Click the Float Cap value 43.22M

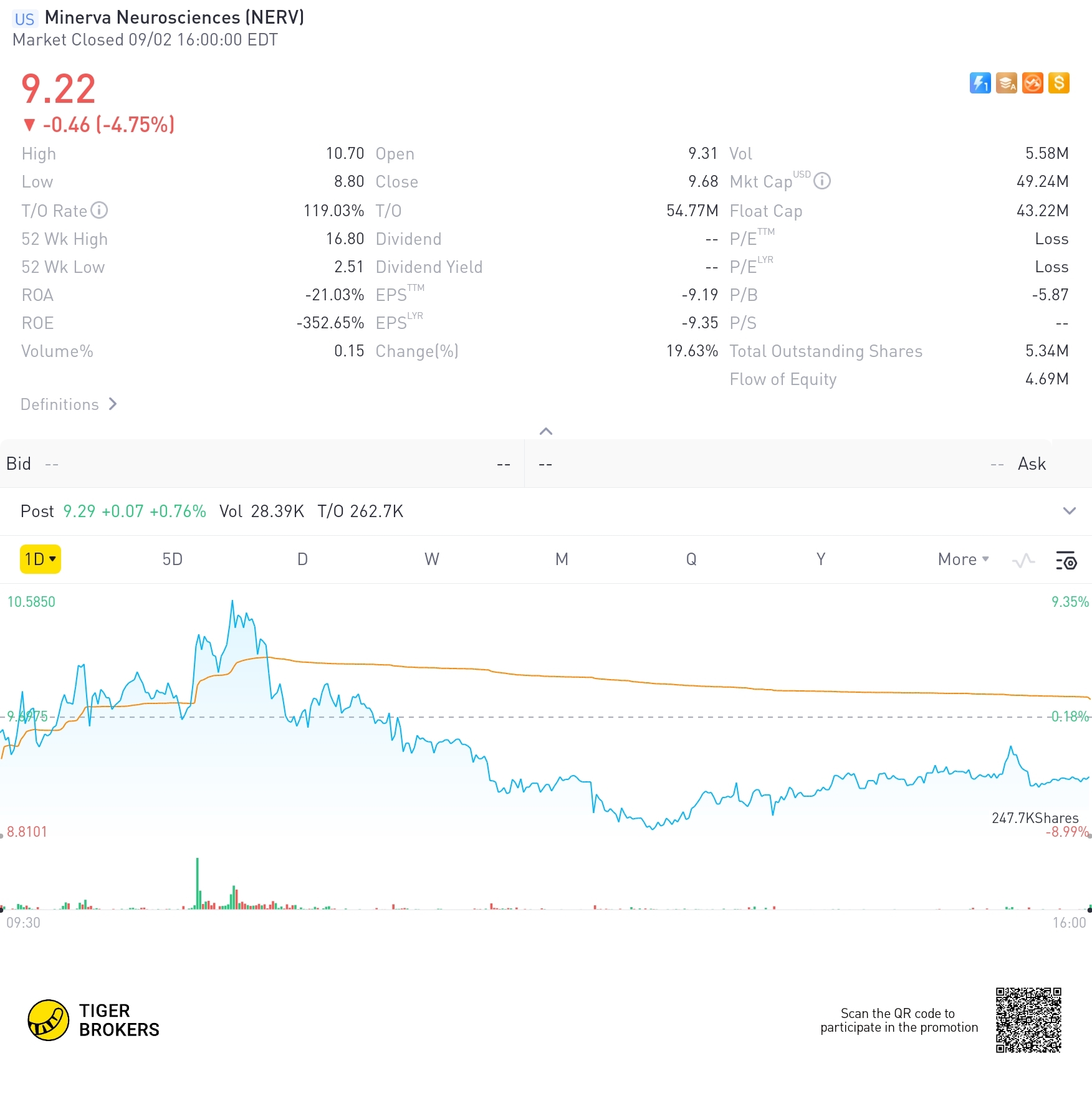pyautogui.click(x=1043, y=211)
